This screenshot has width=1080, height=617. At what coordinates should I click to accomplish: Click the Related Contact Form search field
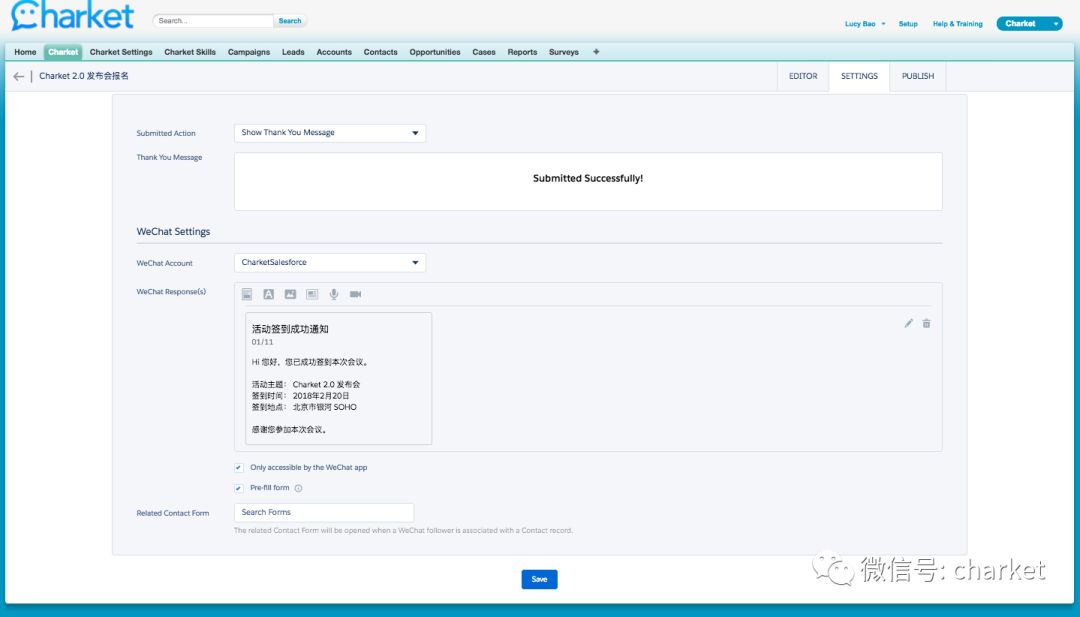324,512
